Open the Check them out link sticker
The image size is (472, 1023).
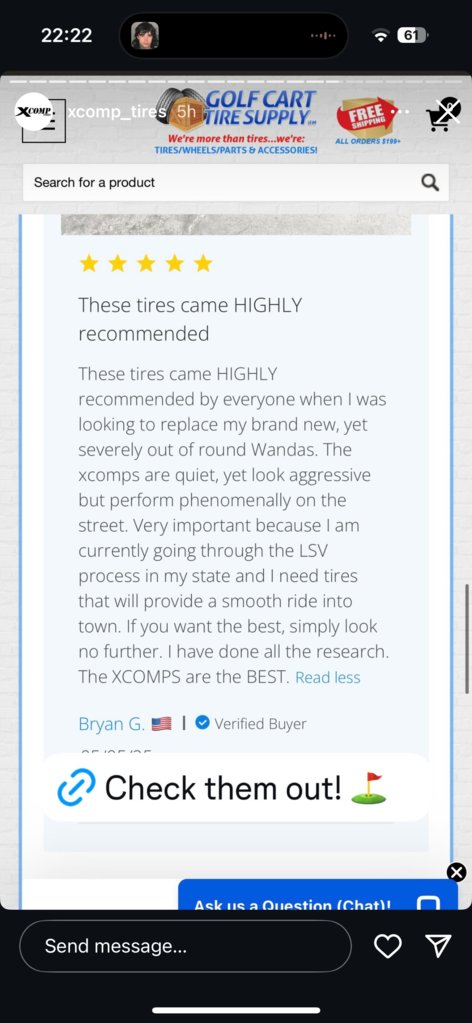pyautogui.click(x=236, y=787)
